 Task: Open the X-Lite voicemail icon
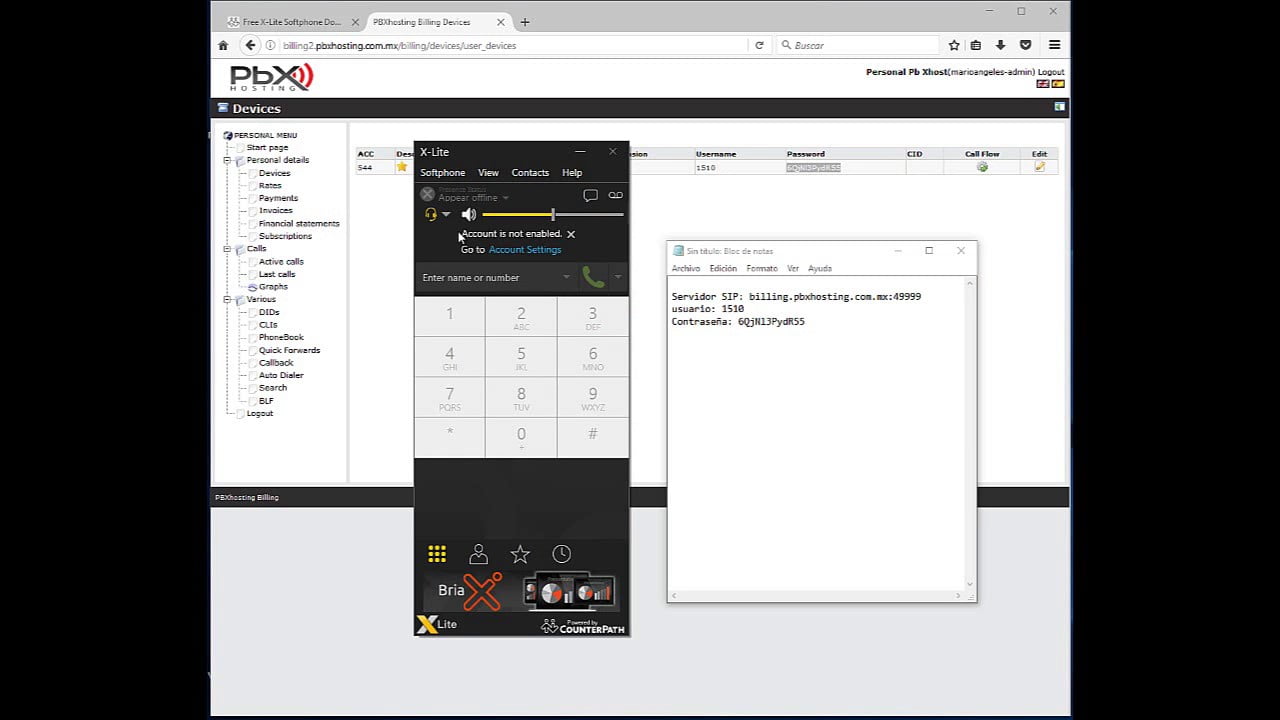click(x=615, y=196)
